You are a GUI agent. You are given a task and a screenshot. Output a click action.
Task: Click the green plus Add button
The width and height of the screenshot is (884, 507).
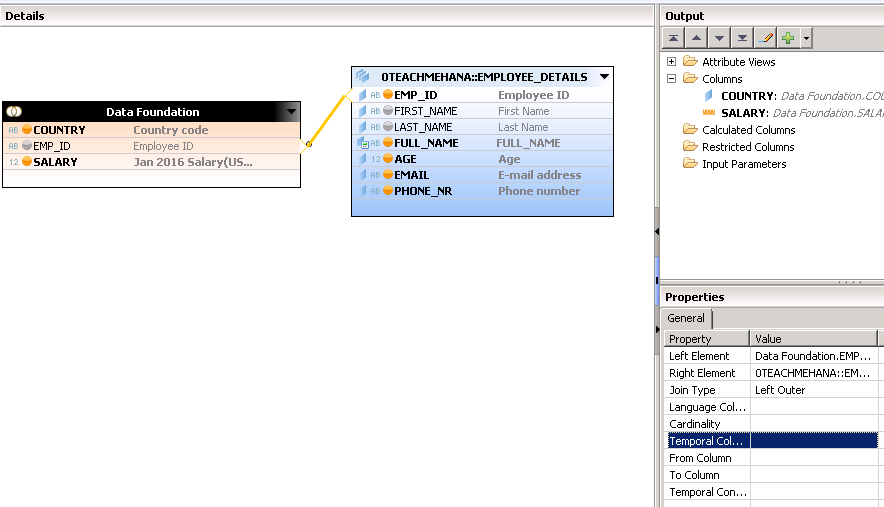tap(788, 38)
